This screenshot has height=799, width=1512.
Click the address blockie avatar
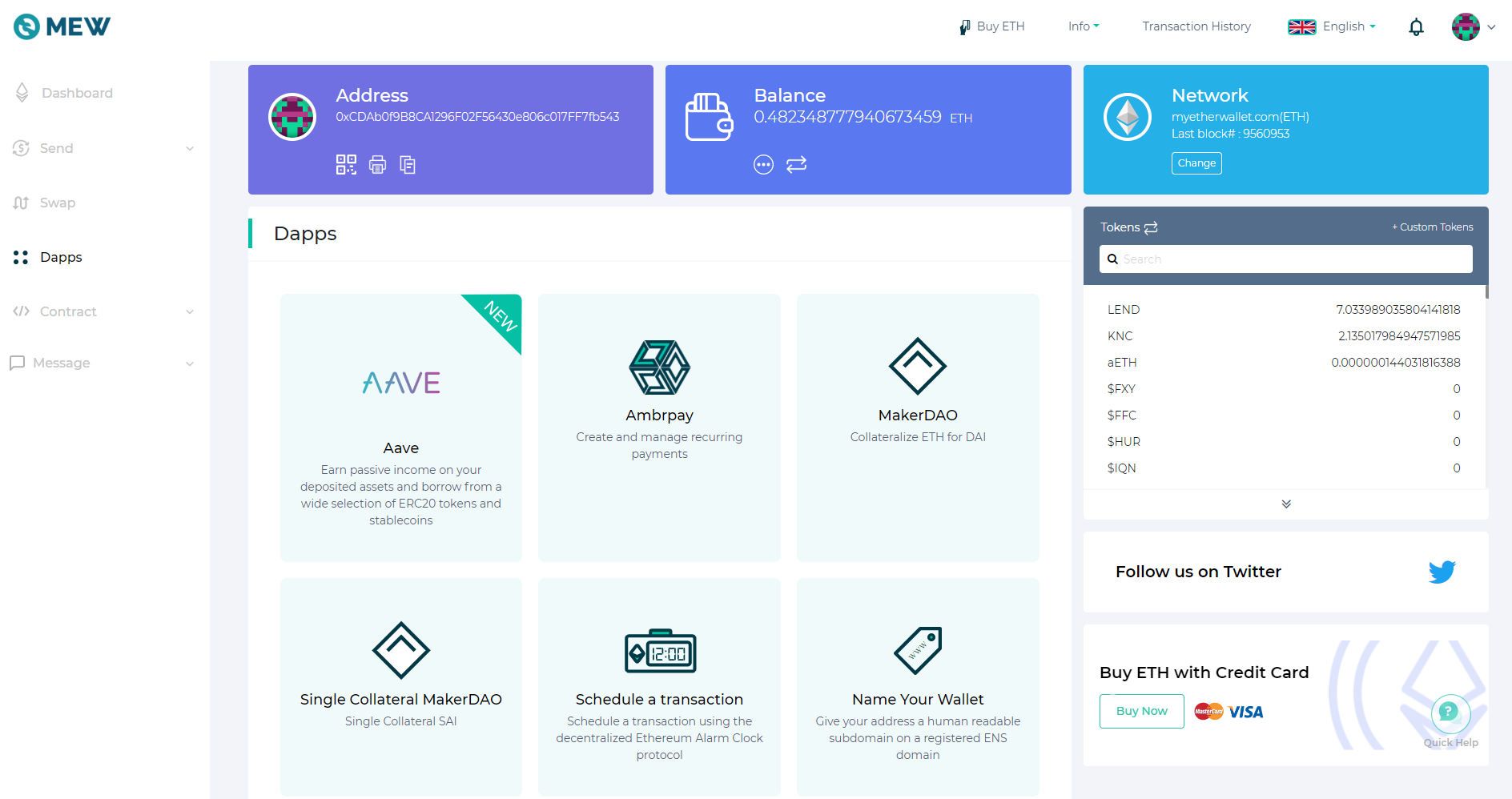point(292,117)
